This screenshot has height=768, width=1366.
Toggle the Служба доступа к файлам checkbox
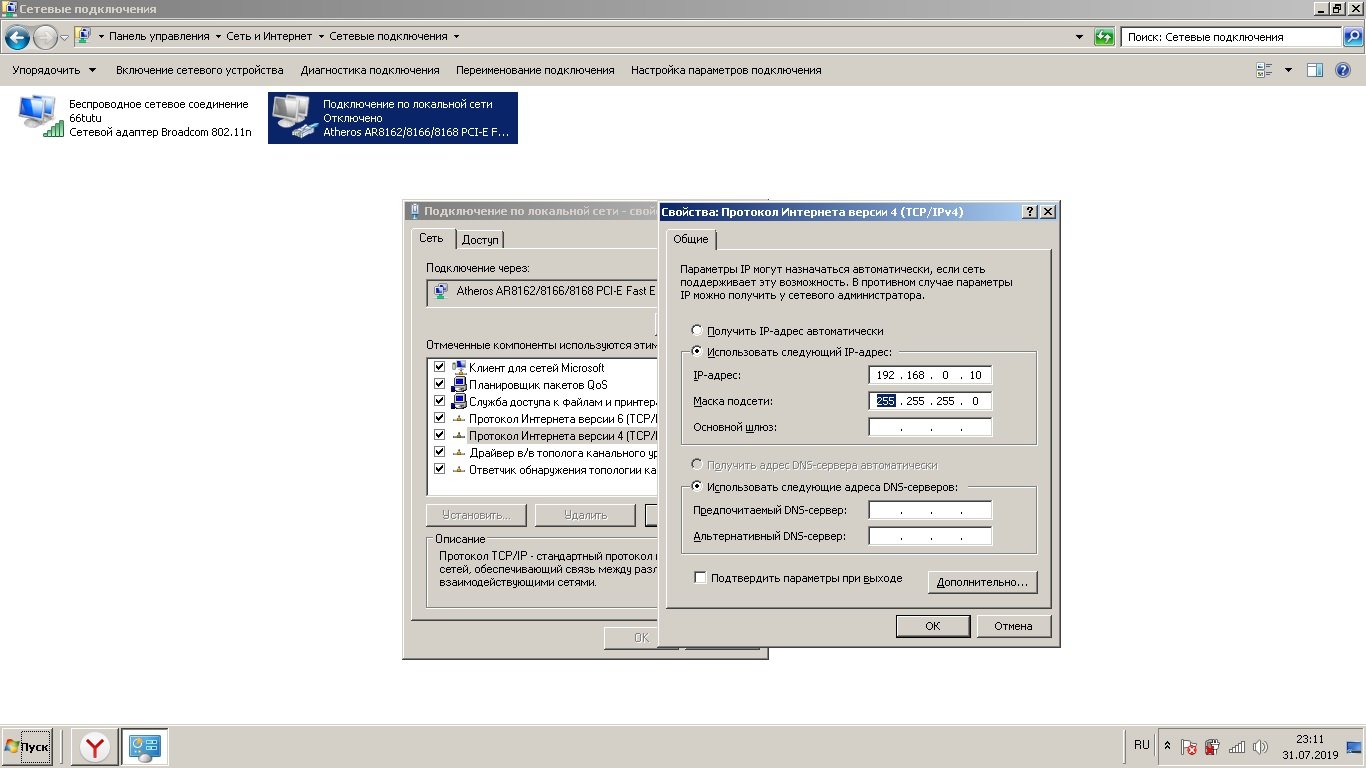click(439, 401)
